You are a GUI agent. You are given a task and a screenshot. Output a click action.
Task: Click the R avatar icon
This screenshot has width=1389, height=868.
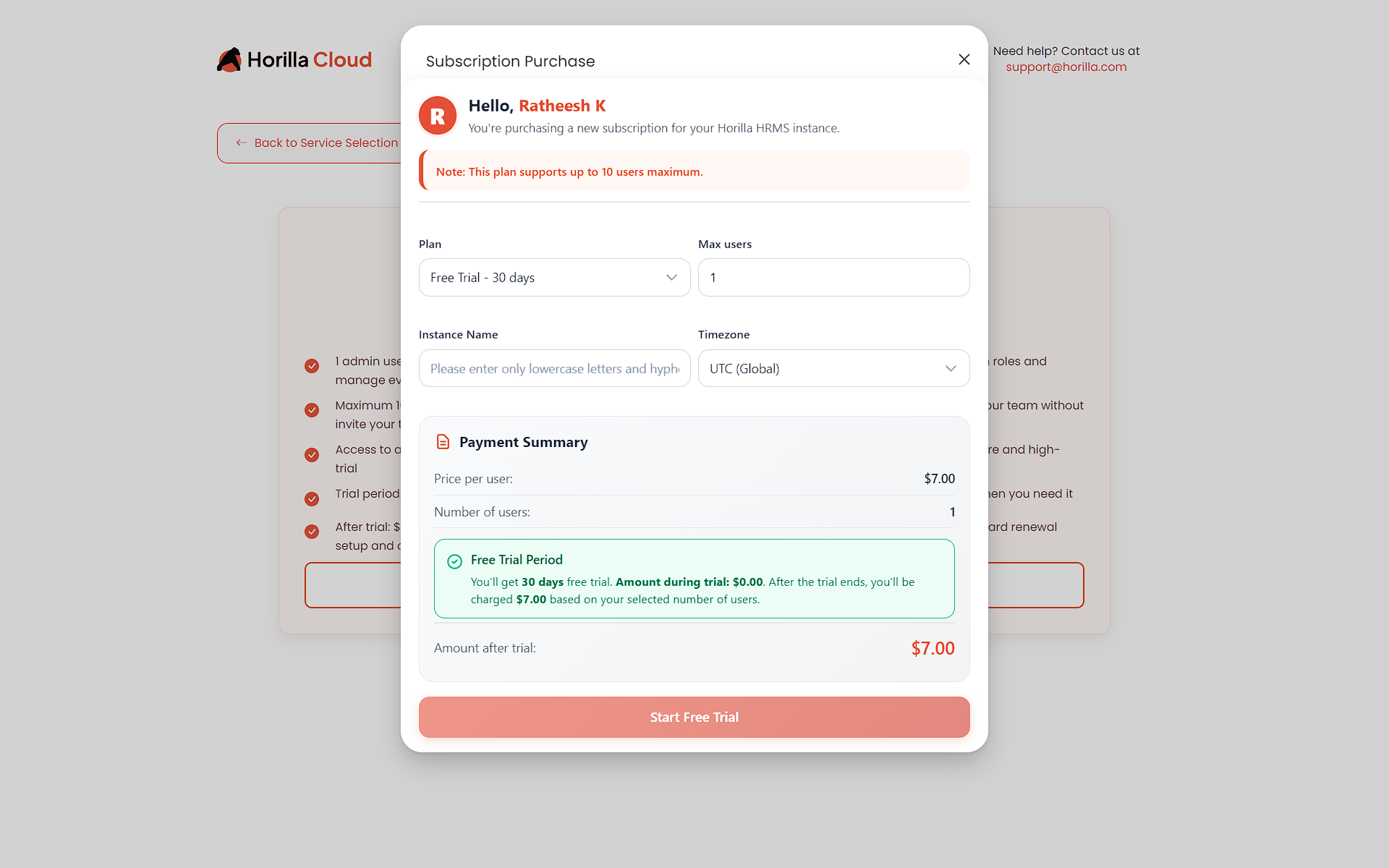tap(437, 115)
